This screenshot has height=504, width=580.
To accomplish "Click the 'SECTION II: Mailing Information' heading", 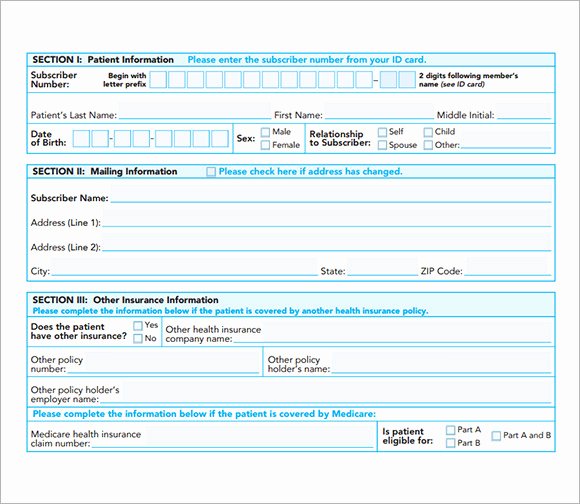I will (105, 172).
